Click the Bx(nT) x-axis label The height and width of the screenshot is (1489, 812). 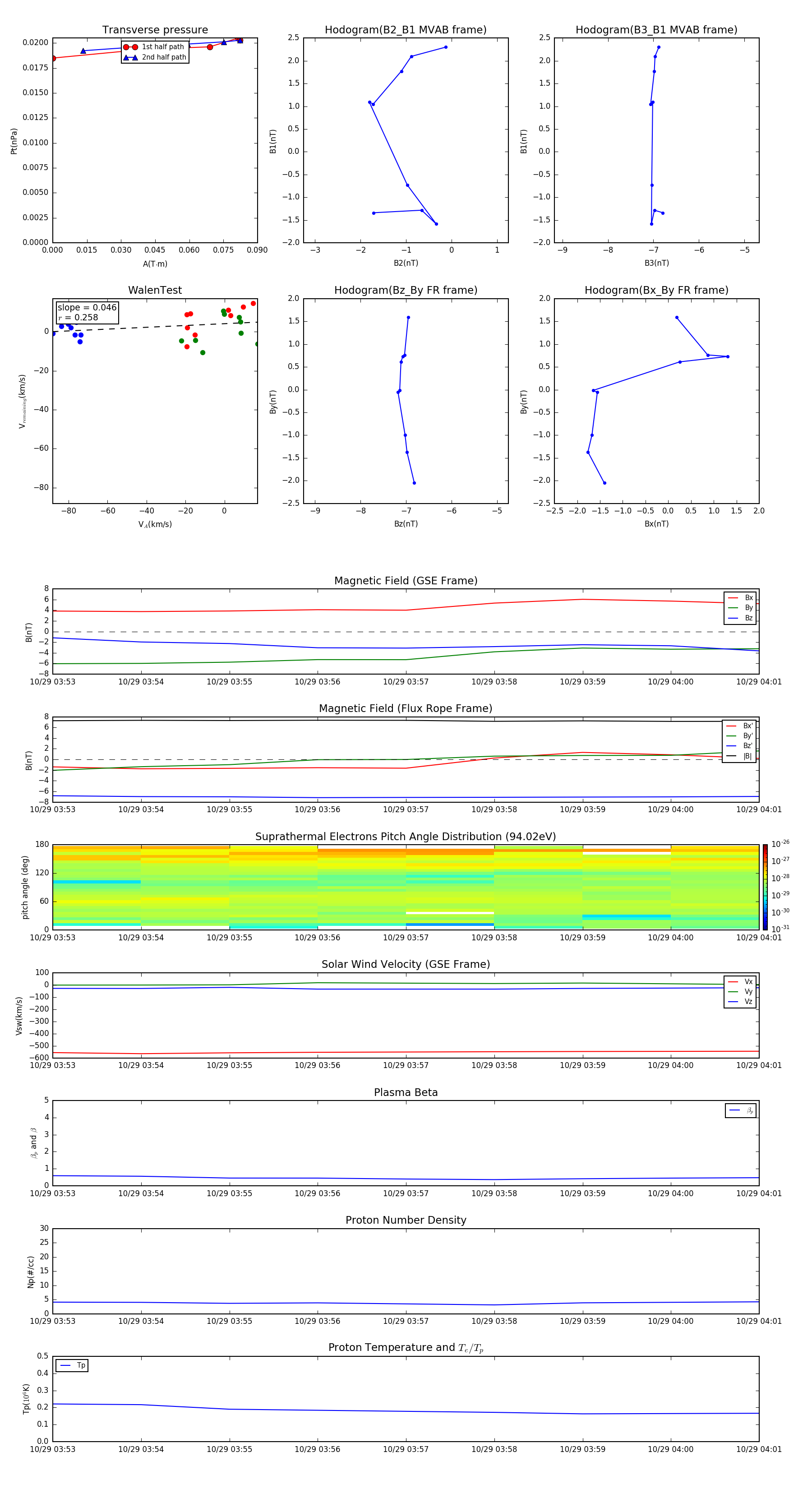pos(656,524)
